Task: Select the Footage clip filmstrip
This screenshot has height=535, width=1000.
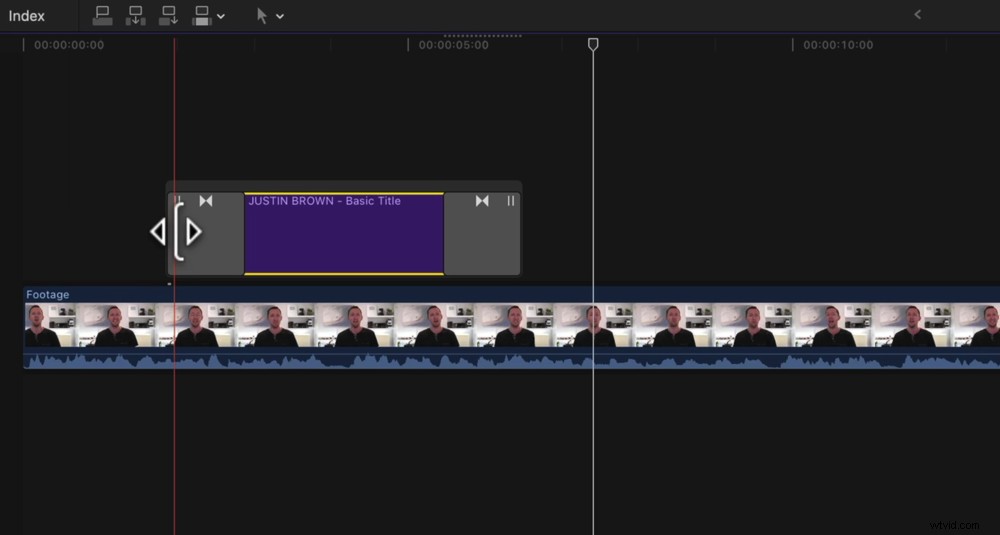Action: tap(512, 325)
